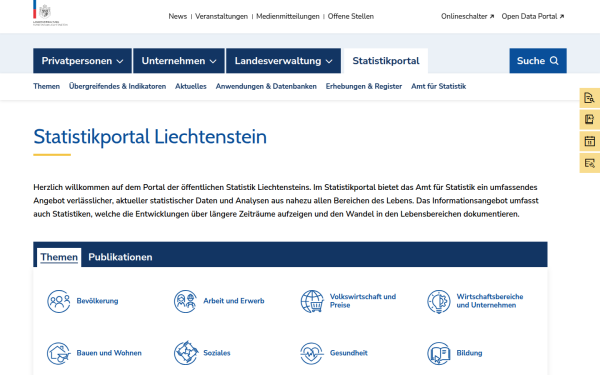
Task: Click the Bildung topic label
Action: coord(469,353)
